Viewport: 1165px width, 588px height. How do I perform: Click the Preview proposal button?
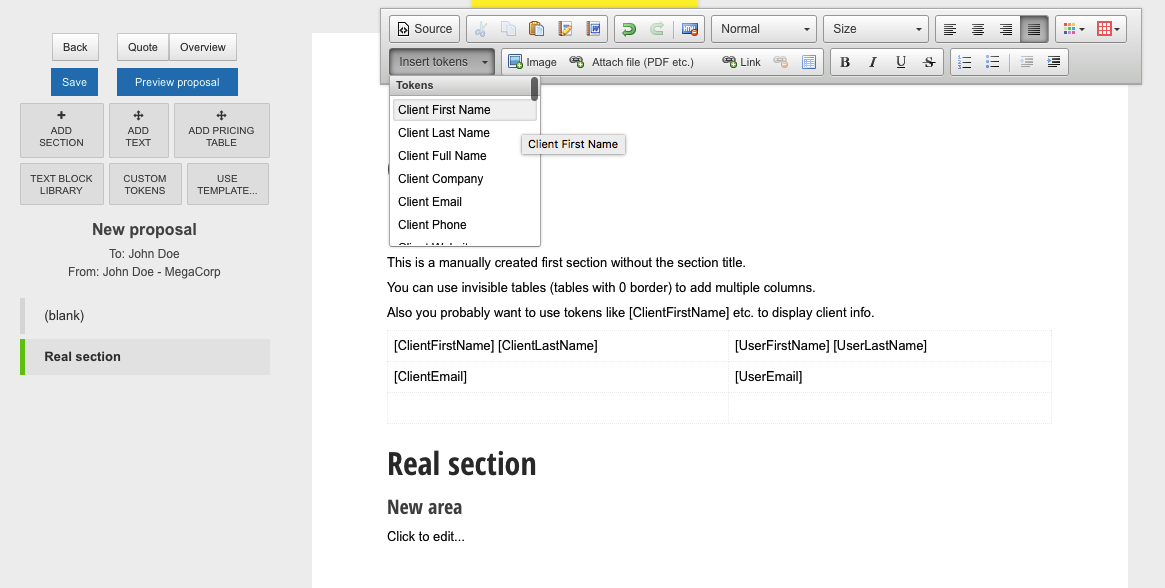coord(177,82)
